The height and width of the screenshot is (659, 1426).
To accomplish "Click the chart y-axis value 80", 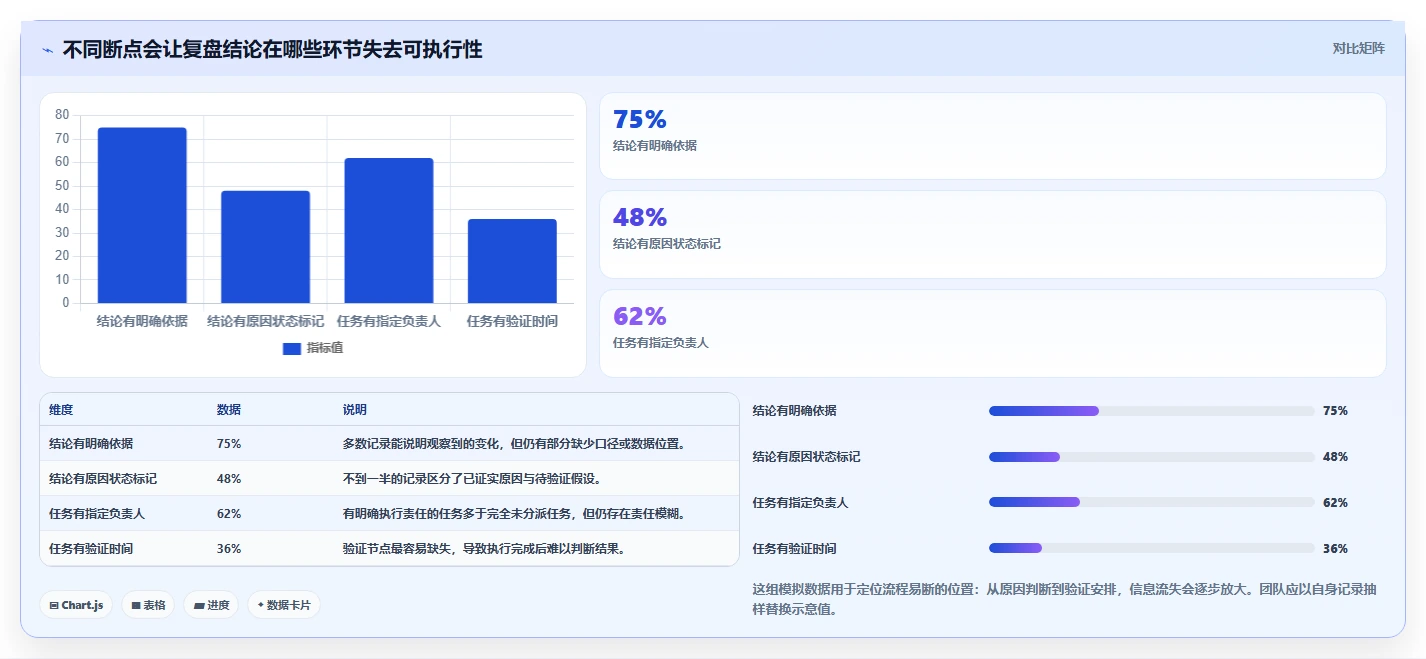I will click(62, 115).
